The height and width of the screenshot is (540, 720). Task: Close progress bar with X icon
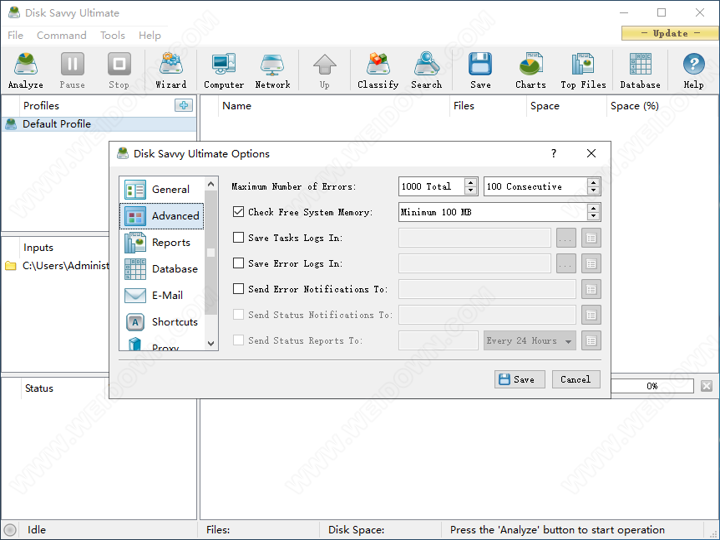(x=707, y=386)
